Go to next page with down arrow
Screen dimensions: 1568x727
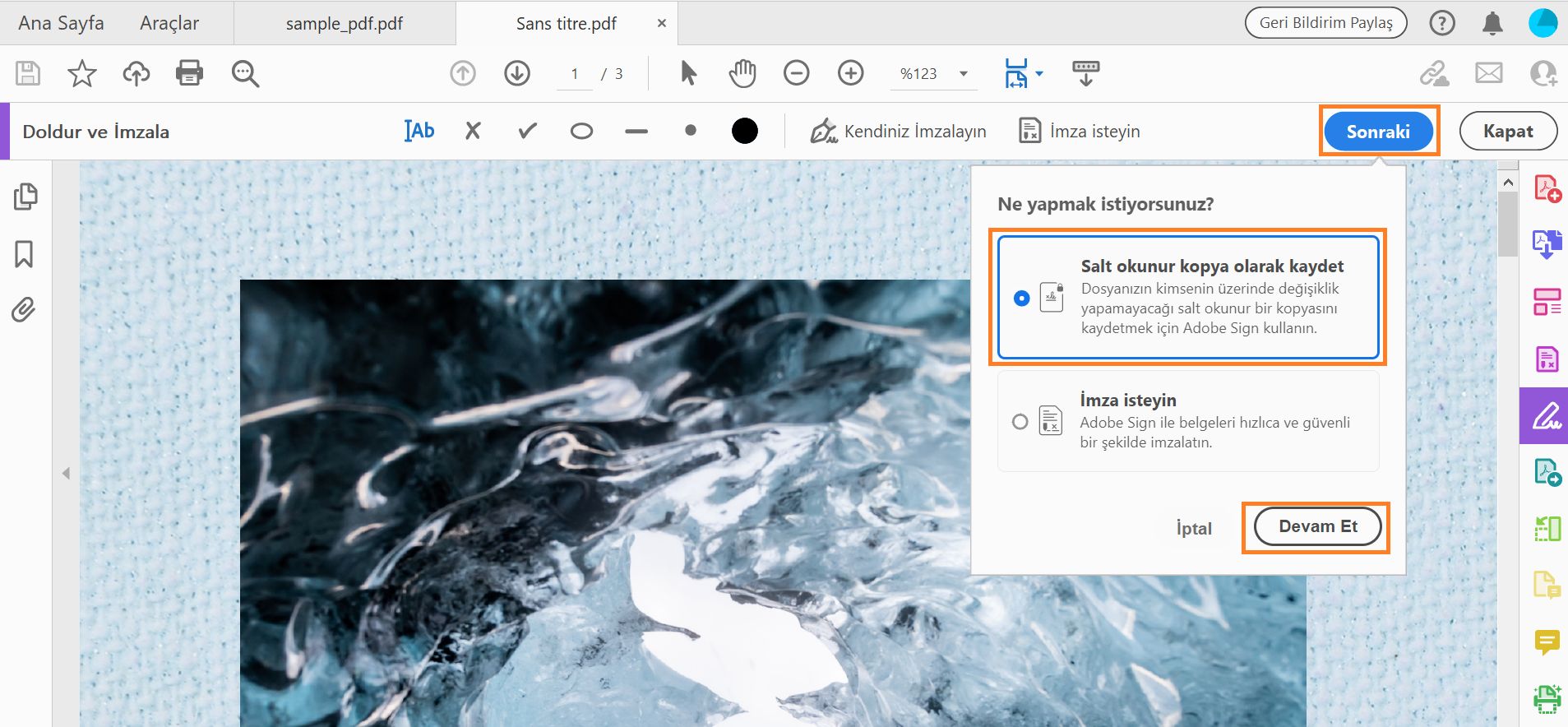pos(517,74)
